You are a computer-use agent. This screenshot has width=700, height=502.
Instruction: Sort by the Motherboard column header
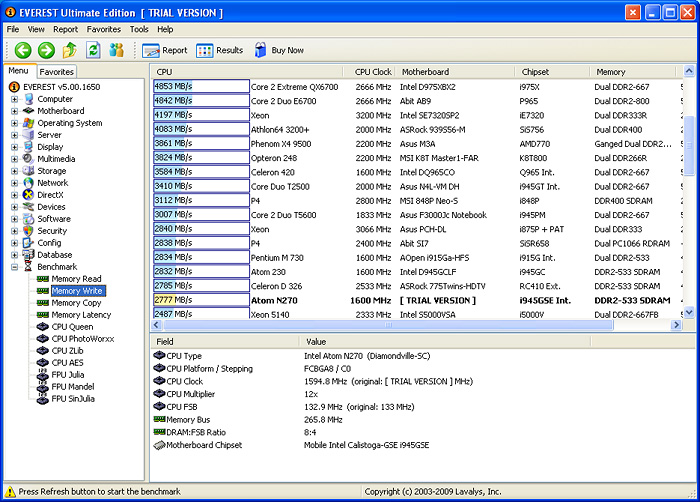coord(455,72)
